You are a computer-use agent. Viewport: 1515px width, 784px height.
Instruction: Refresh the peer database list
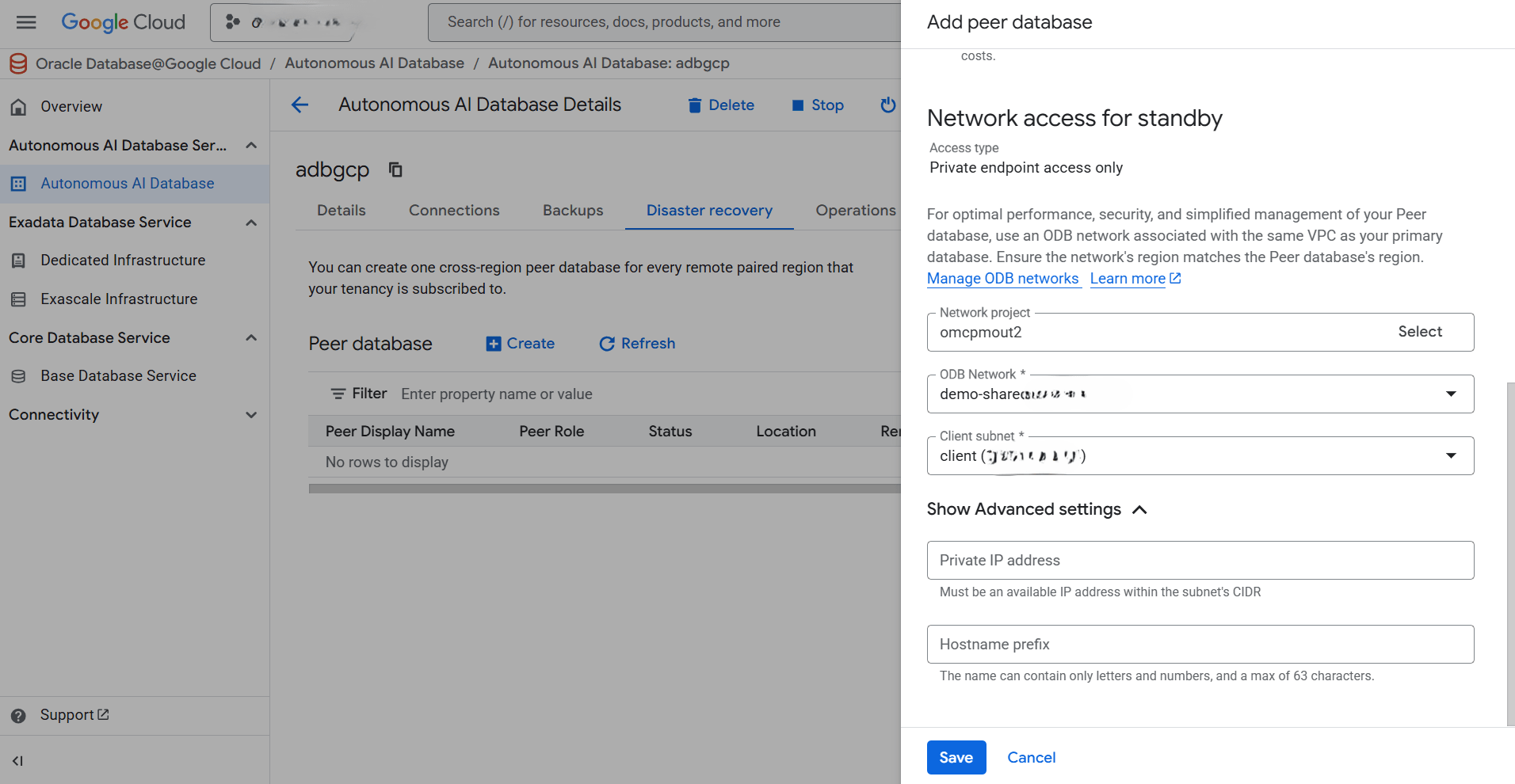[636, 343]
